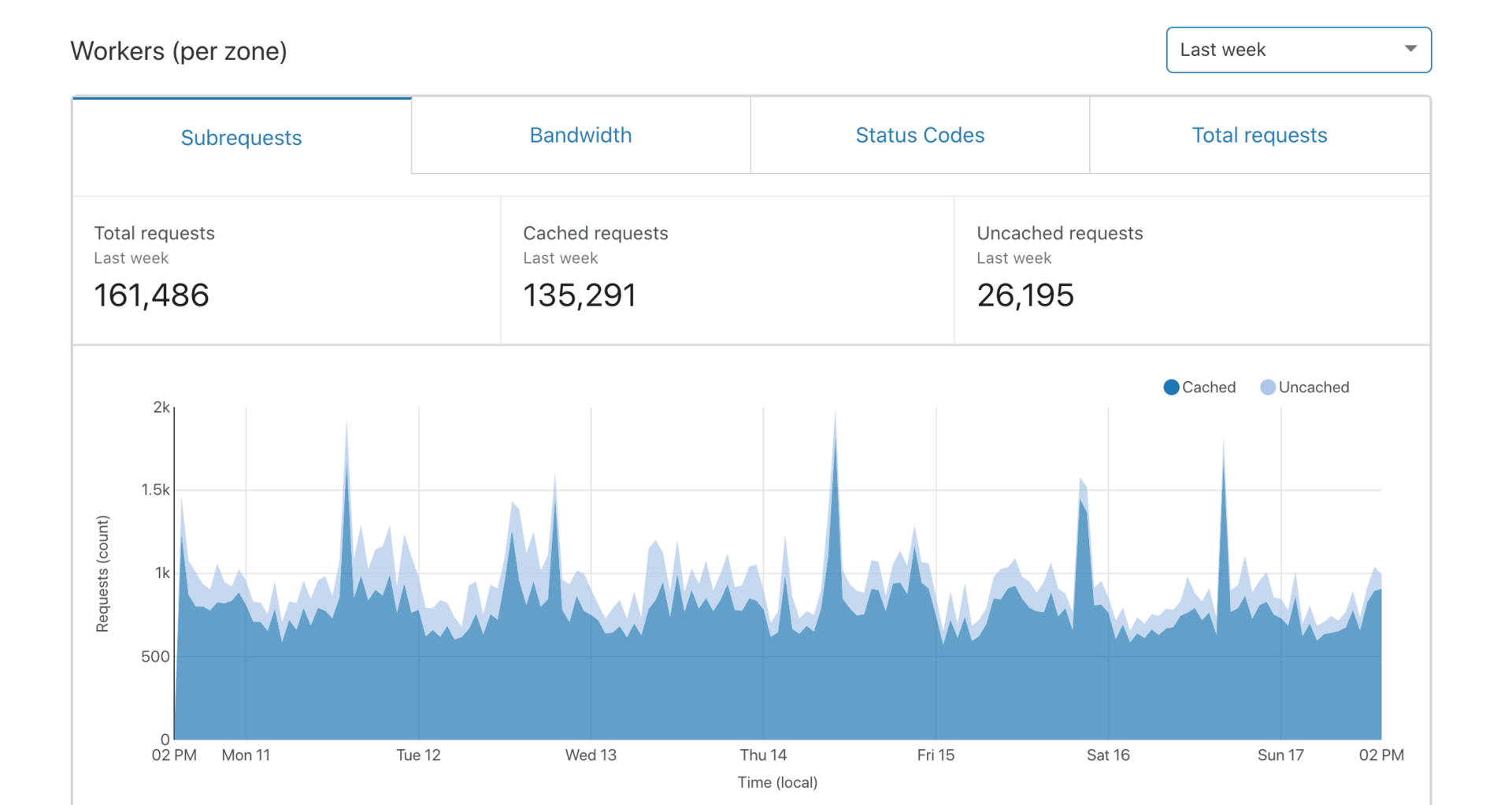Click the Cached requests heading
The height and width of the screenshot is (805, 1512).
click(595, 233)
